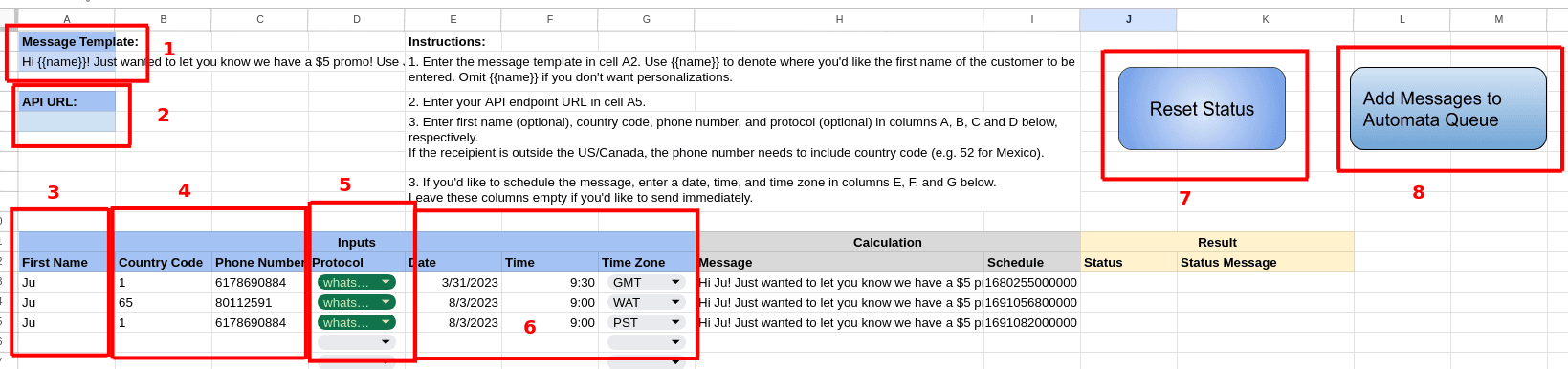Open the empty protocol dropdown below data rows
Screen dimensions: 1568x369
(357, 342)
